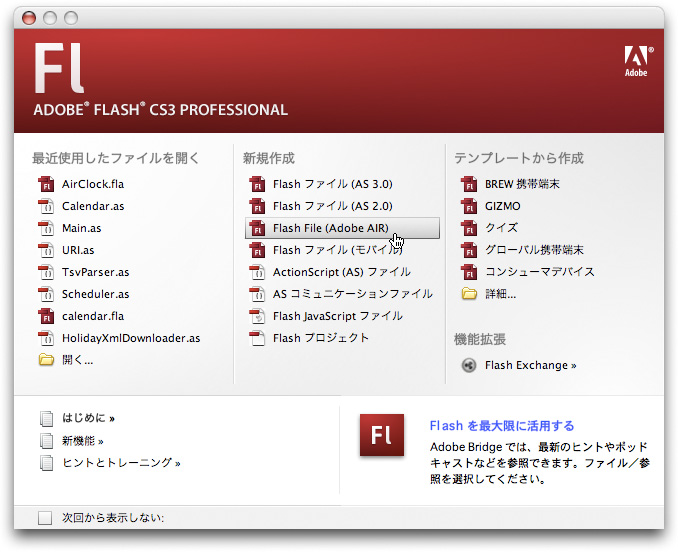Click the icon for Flash ファイル (モバイル)
Screen dimensions: 678x552
point(257,250)
